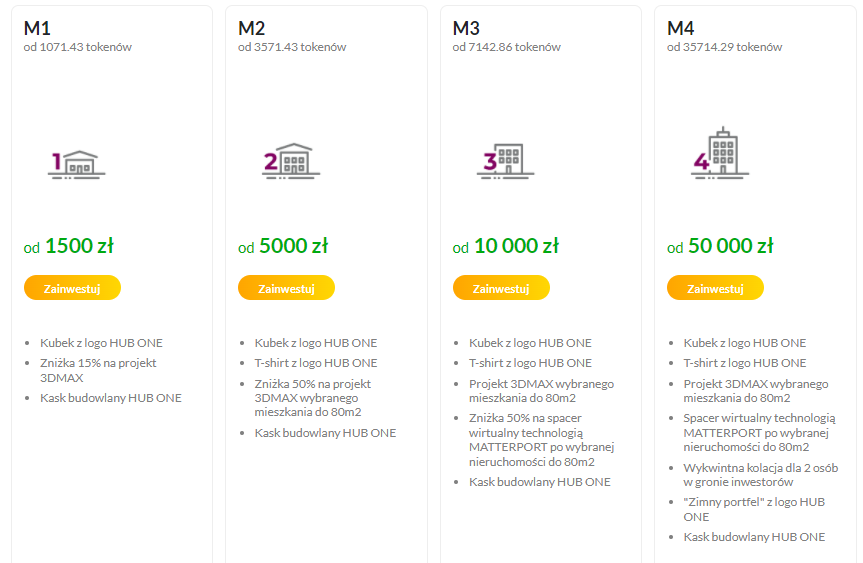This screenshot has width=863, height=563.
Task: Click the M3 office building icon
Action: point(505,161)
